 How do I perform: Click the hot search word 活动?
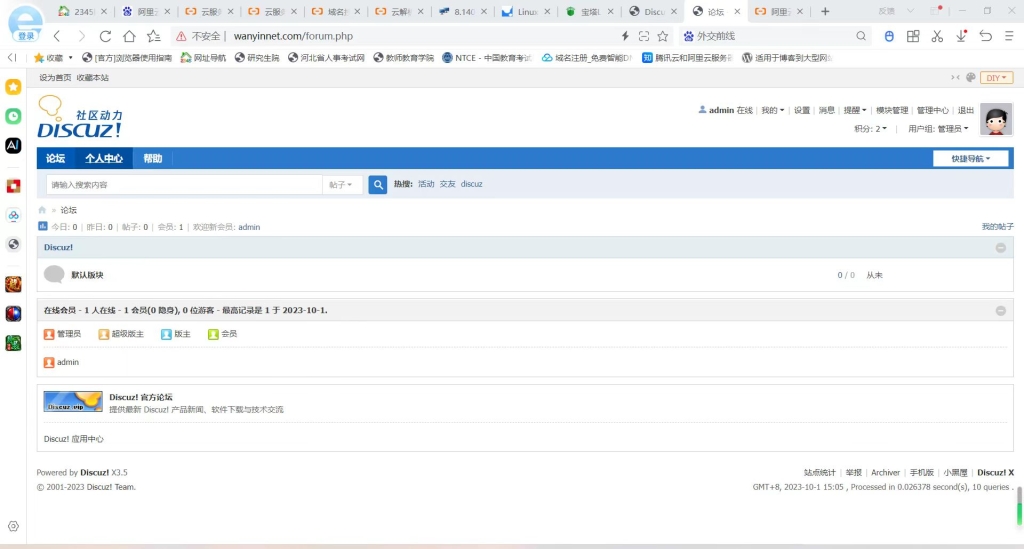(x=426, y=184)
